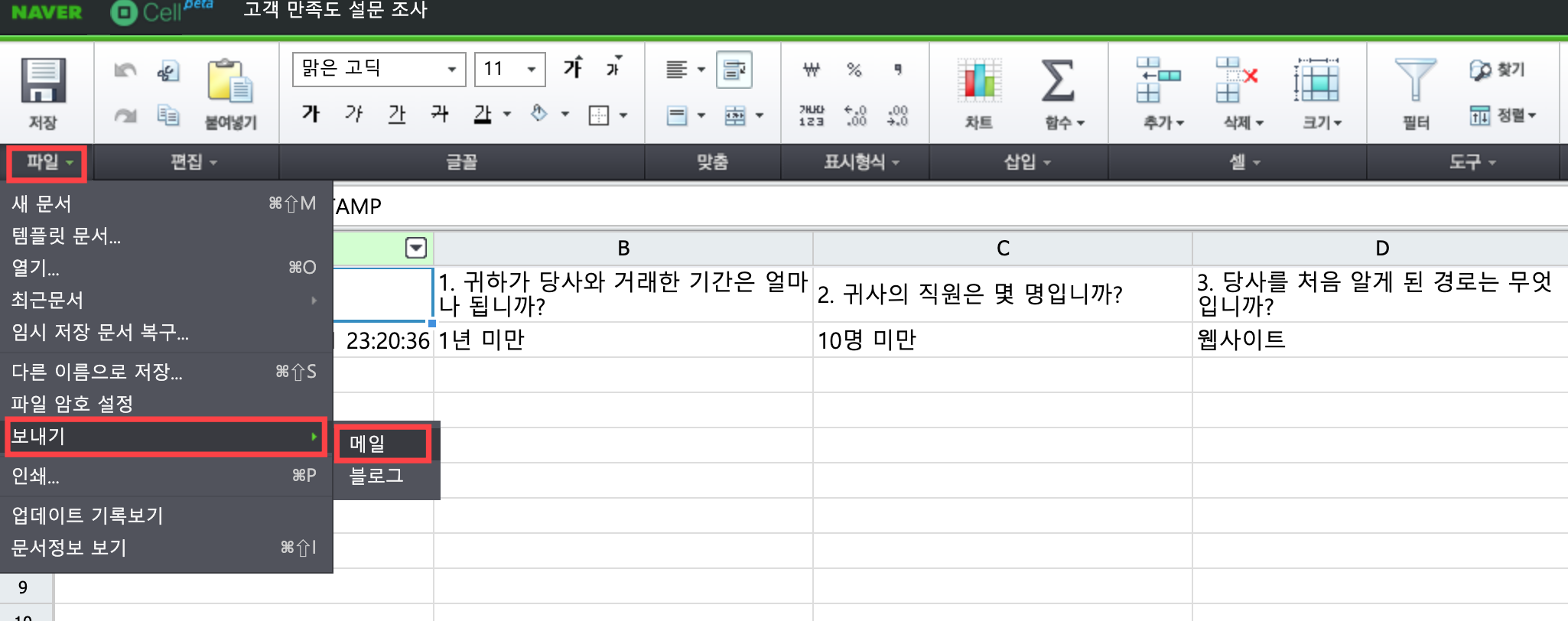Click the 파일 menu tab
Image resolution: width=1568 pixels, height=621 pixels.
point(47,162)
